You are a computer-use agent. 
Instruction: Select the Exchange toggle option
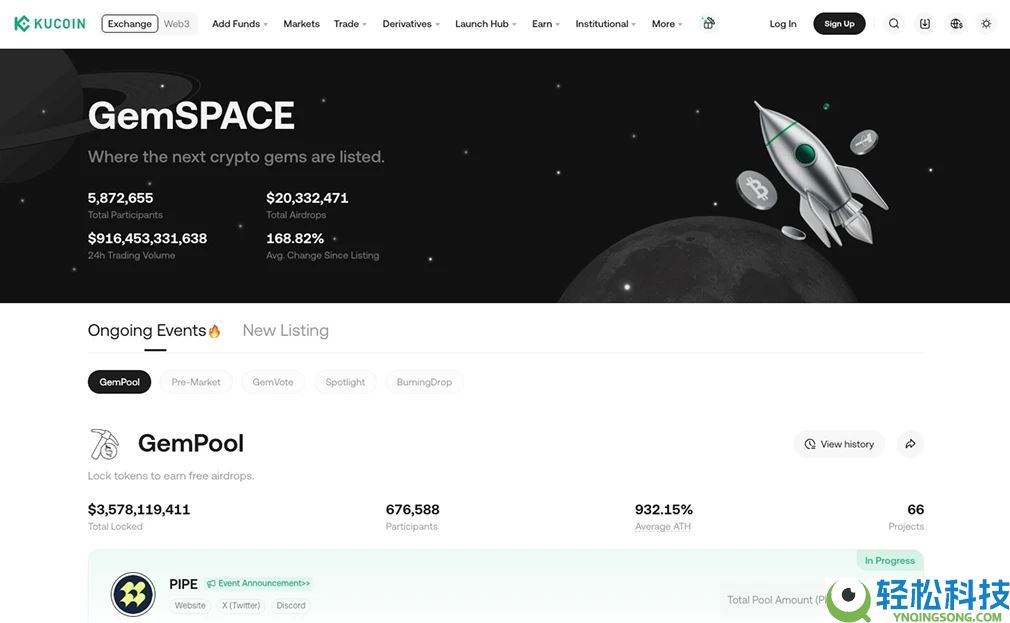[130, 24]
